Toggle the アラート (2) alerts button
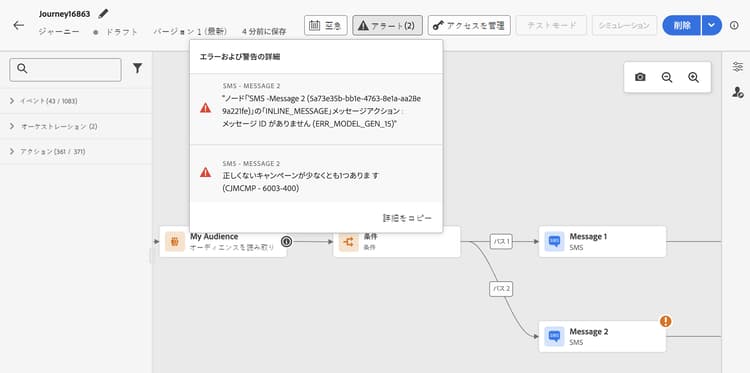The image size is (750, 373). coord(387,25)
